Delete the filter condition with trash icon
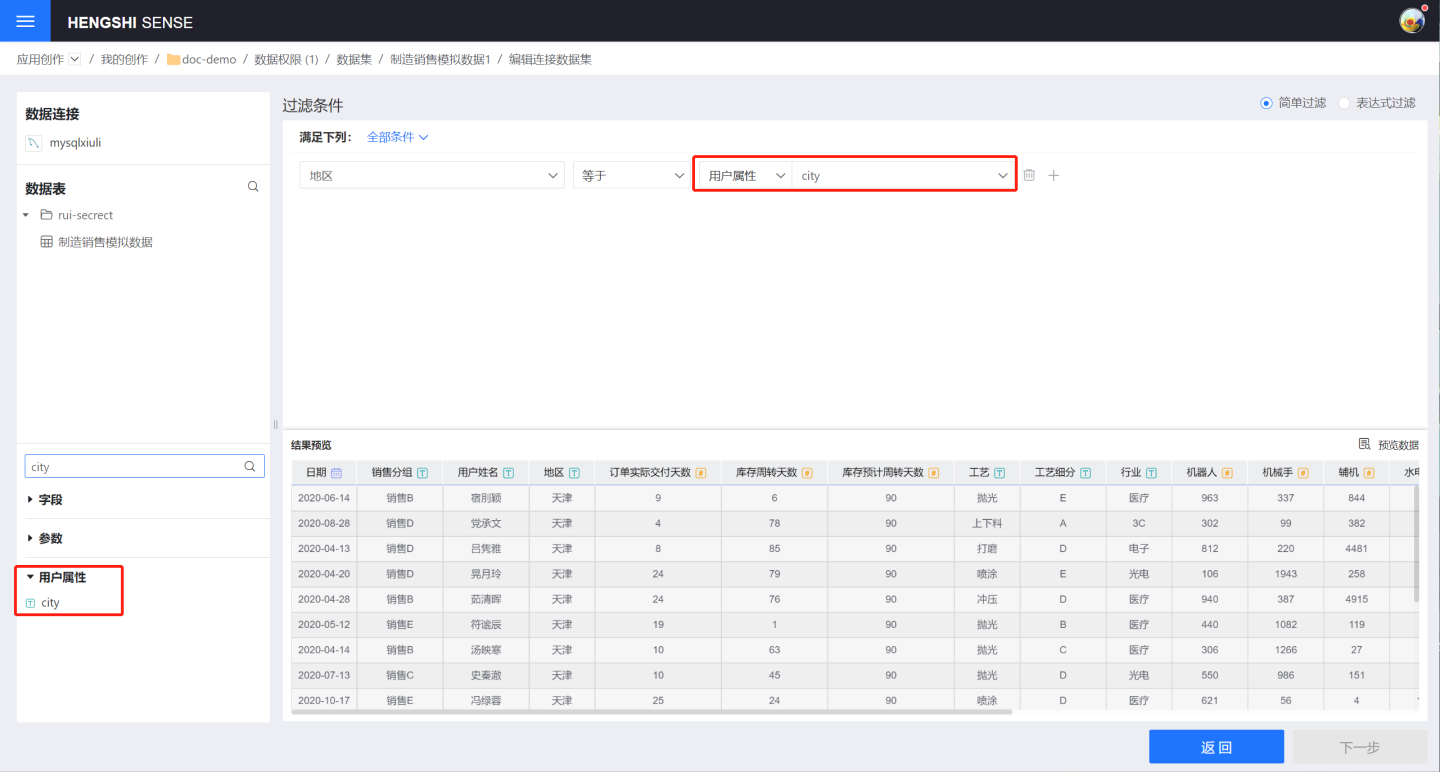 [1029, 175]
